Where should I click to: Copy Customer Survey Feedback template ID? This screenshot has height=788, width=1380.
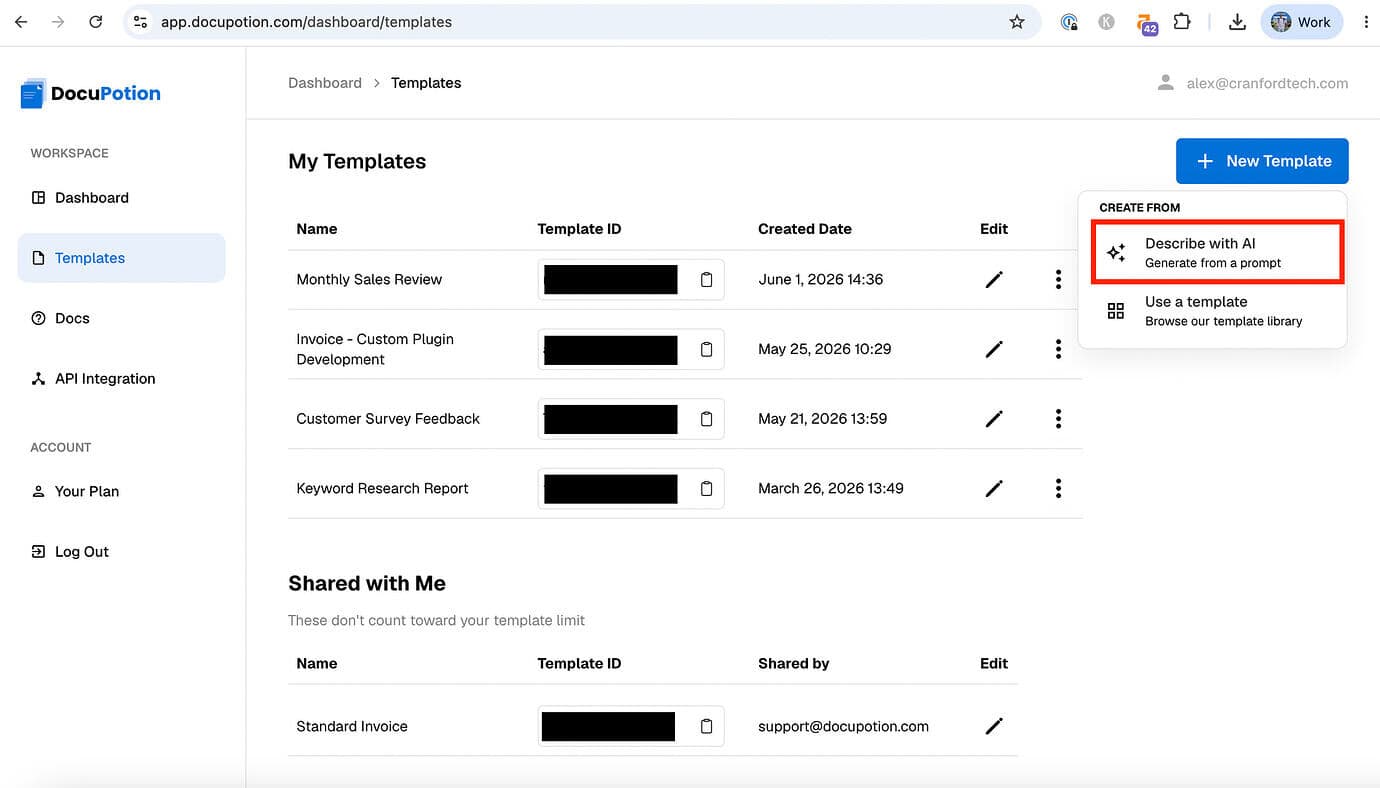(706, 419)
